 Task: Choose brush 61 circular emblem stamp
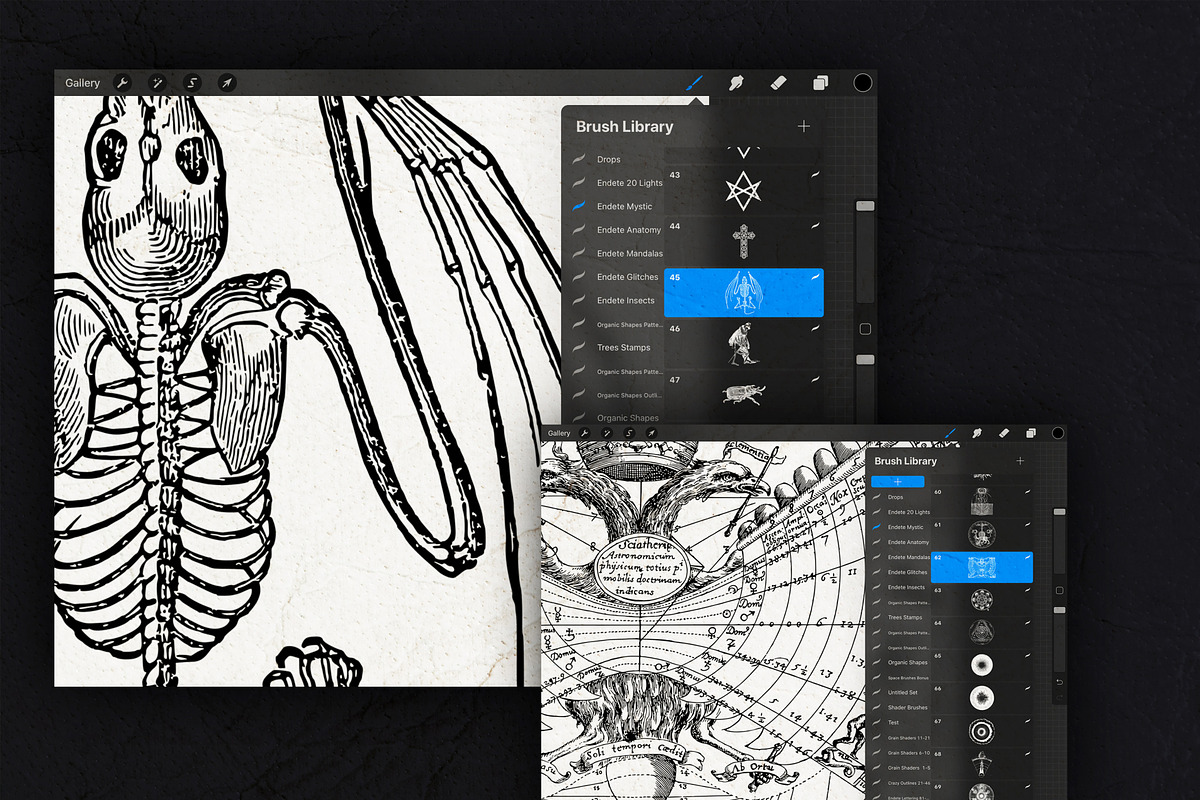point(982,534)
